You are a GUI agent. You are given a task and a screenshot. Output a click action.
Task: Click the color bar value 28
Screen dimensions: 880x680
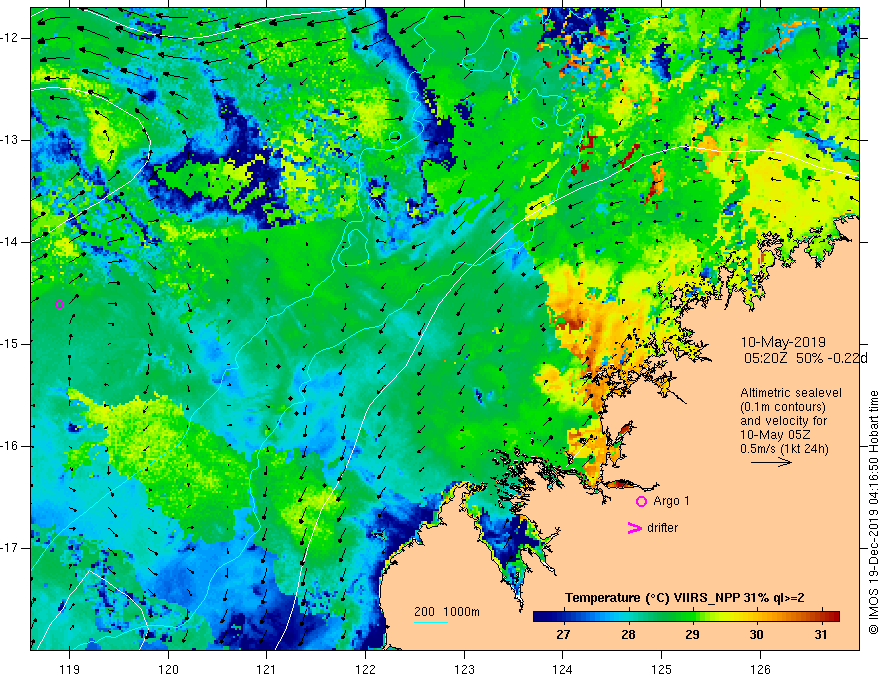click(x=628, y=635)
